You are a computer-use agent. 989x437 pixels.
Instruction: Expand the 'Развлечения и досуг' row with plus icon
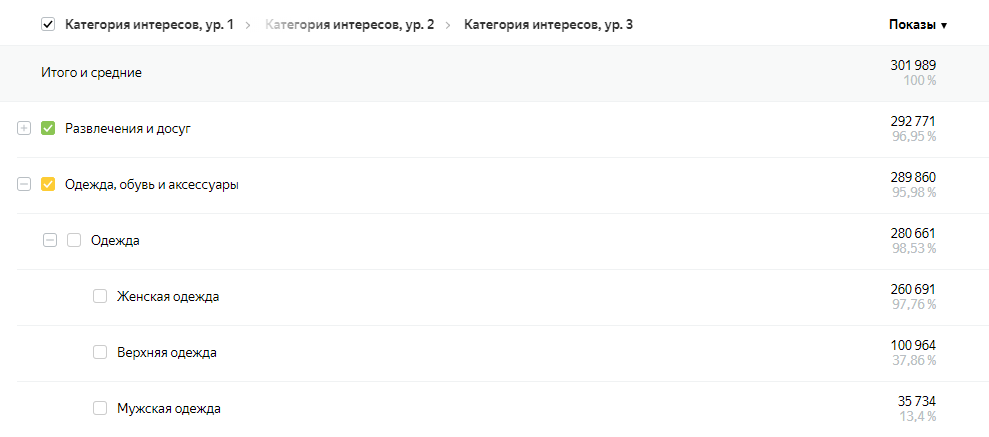pos(24,129)
